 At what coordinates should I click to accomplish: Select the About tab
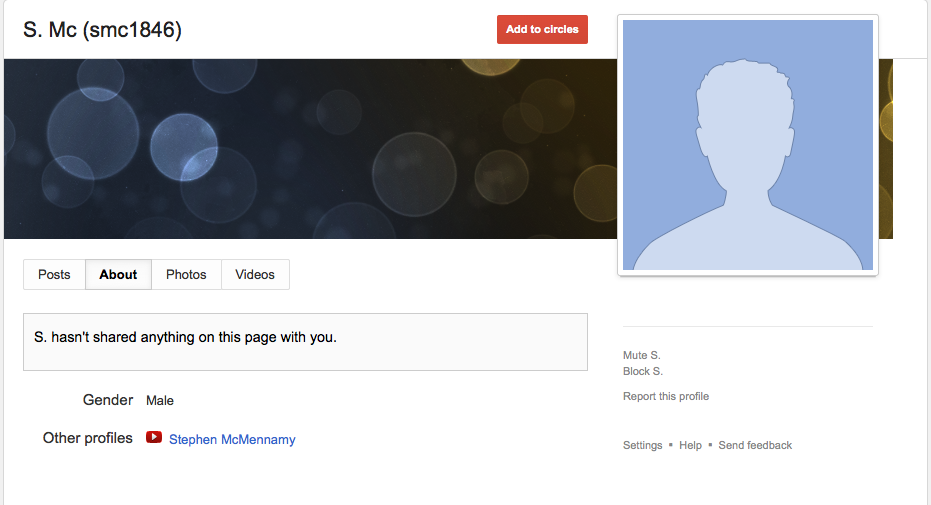tap(118, 274)
